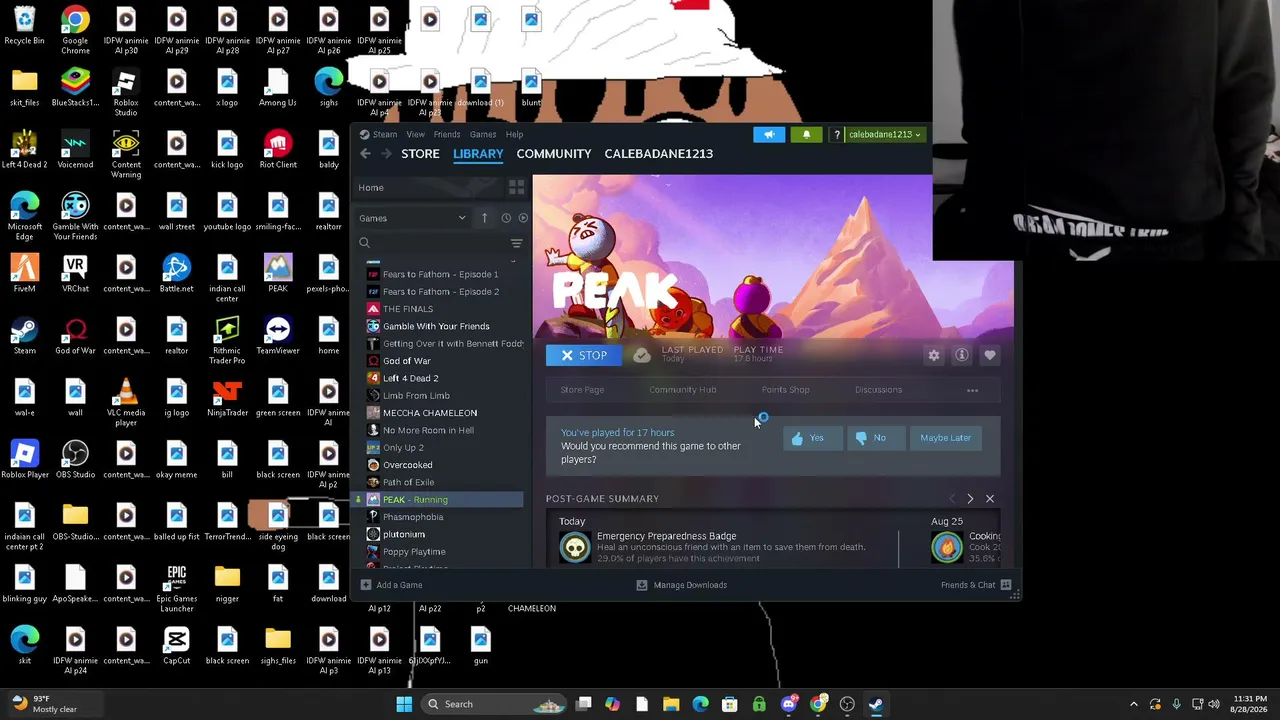Screen dimensions: 1280x720
Task: Switch to the COMMUNITY tab
Action: [554, 154]
